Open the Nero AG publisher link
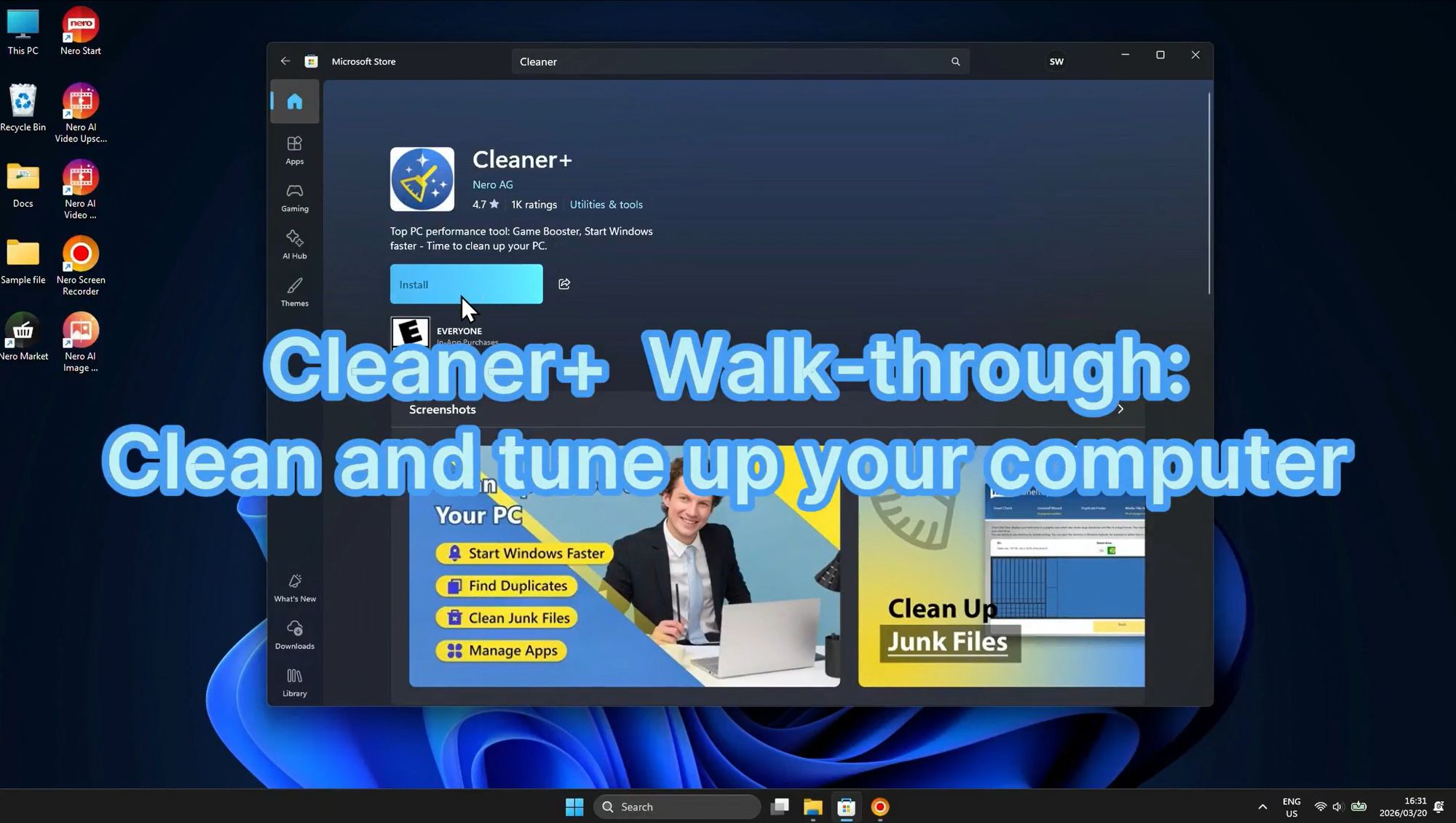This screenshot has width=1456, height=823. click(x=492, y=184)
